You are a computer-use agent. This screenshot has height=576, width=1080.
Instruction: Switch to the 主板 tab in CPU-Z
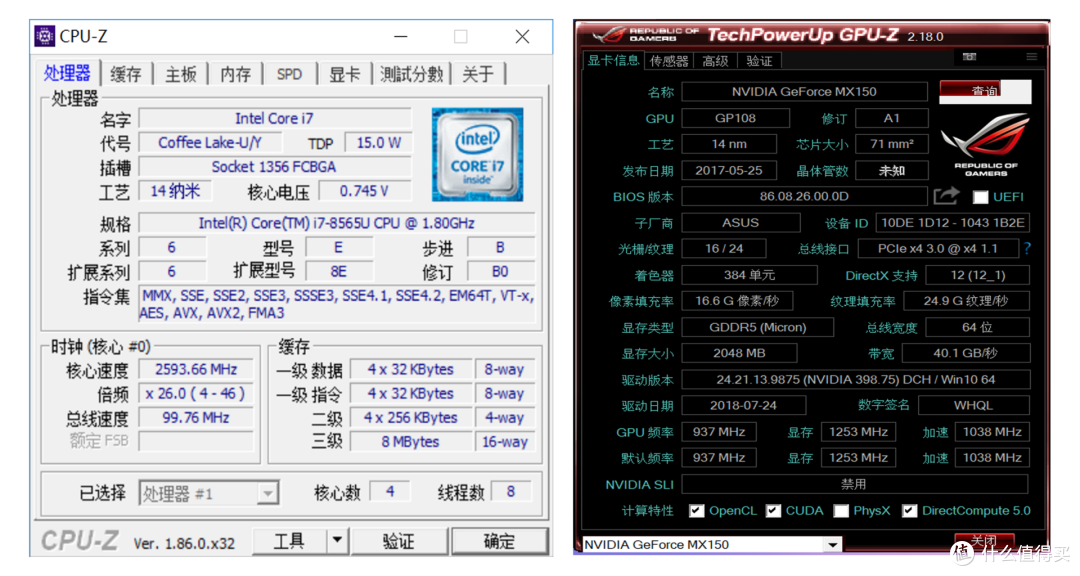[x=181, y=74]
